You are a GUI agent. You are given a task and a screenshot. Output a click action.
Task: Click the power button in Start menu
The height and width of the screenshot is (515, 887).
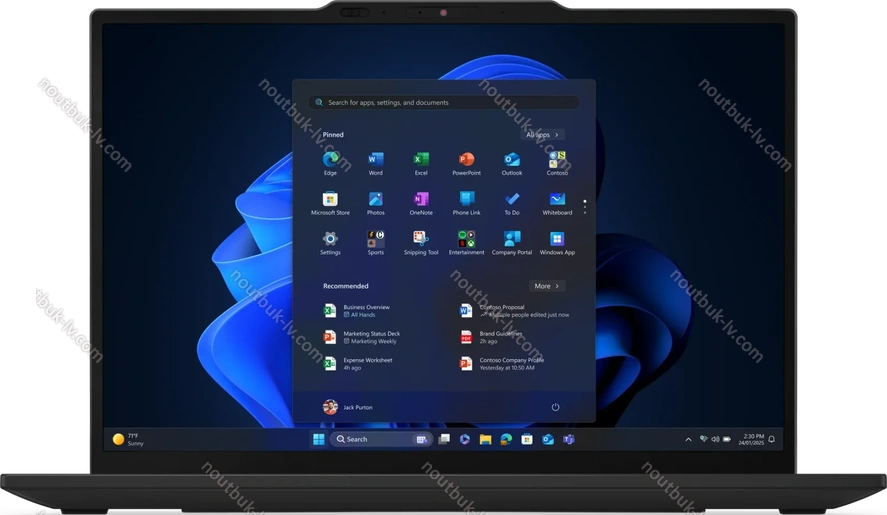[x=555, y=407]
